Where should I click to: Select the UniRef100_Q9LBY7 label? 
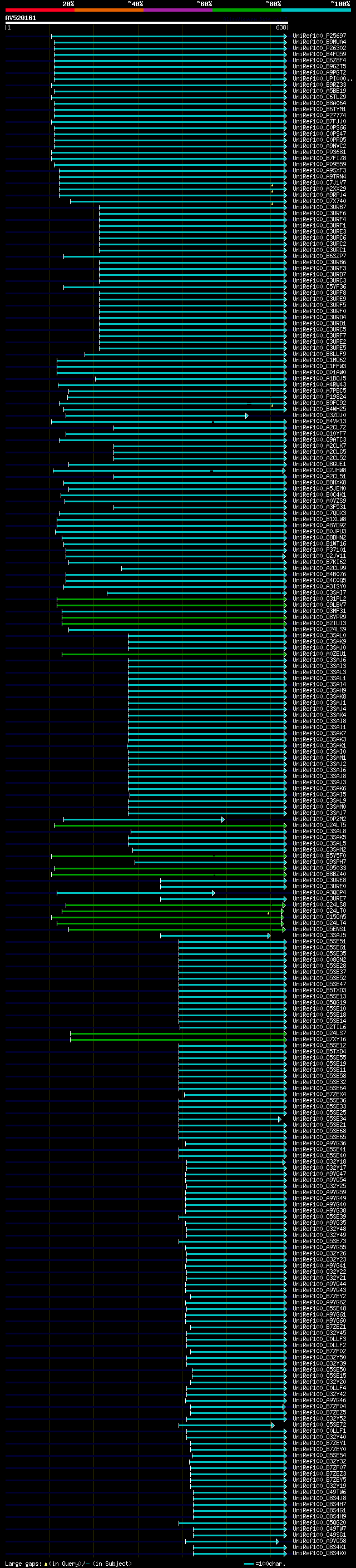(319, 605)
